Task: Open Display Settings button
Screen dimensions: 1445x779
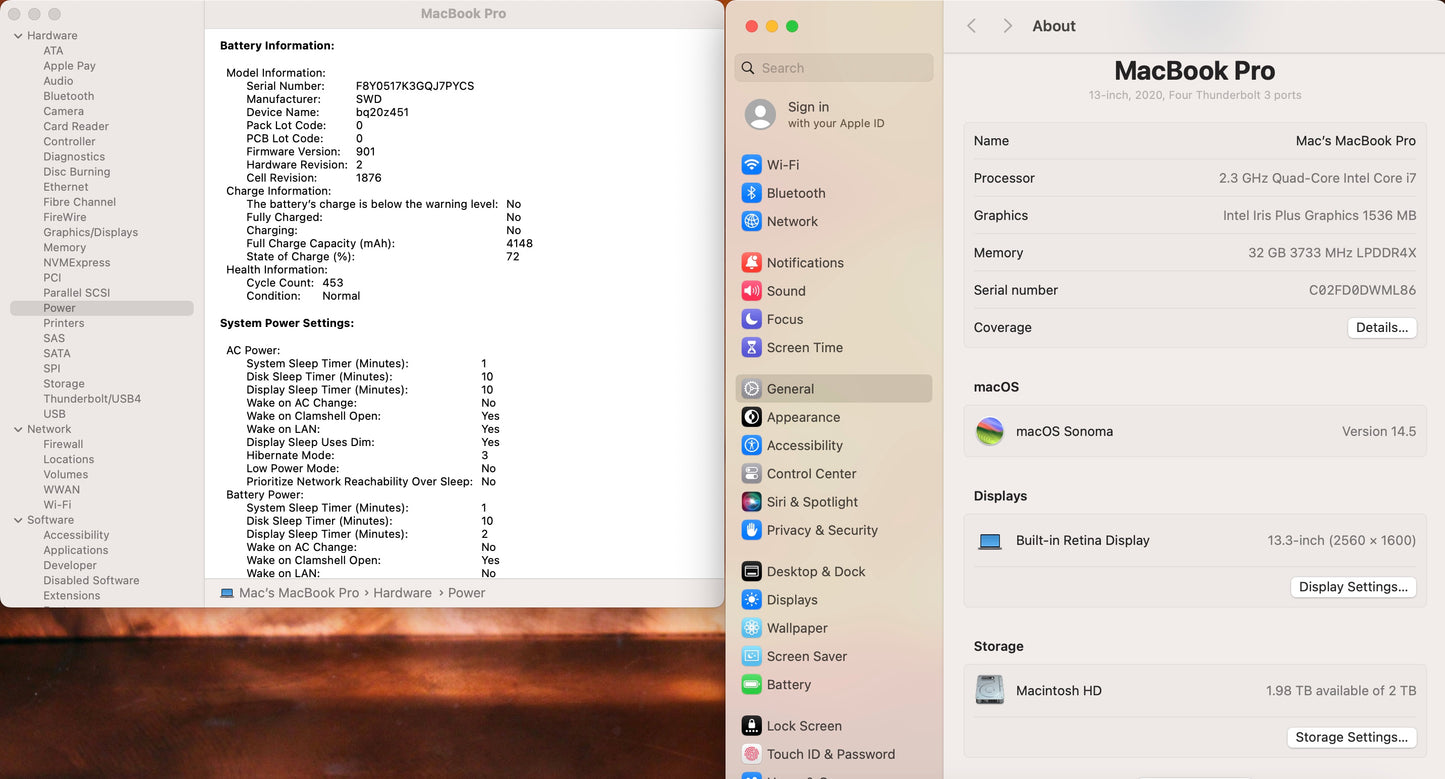Action: [x=1353, y=587]
